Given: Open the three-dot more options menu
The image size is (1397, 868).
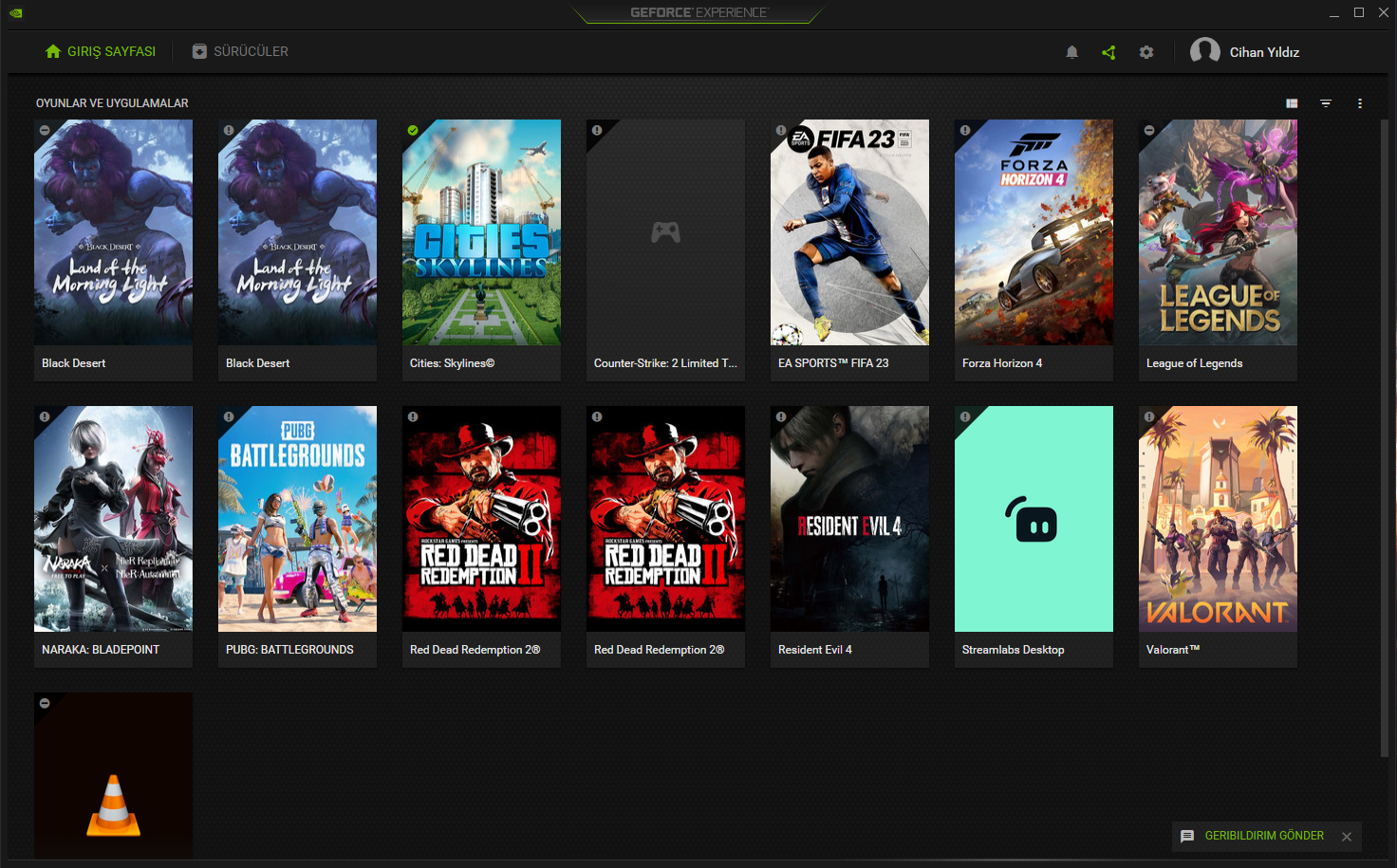Looking at the screenshot, I should click(1360, 103).
